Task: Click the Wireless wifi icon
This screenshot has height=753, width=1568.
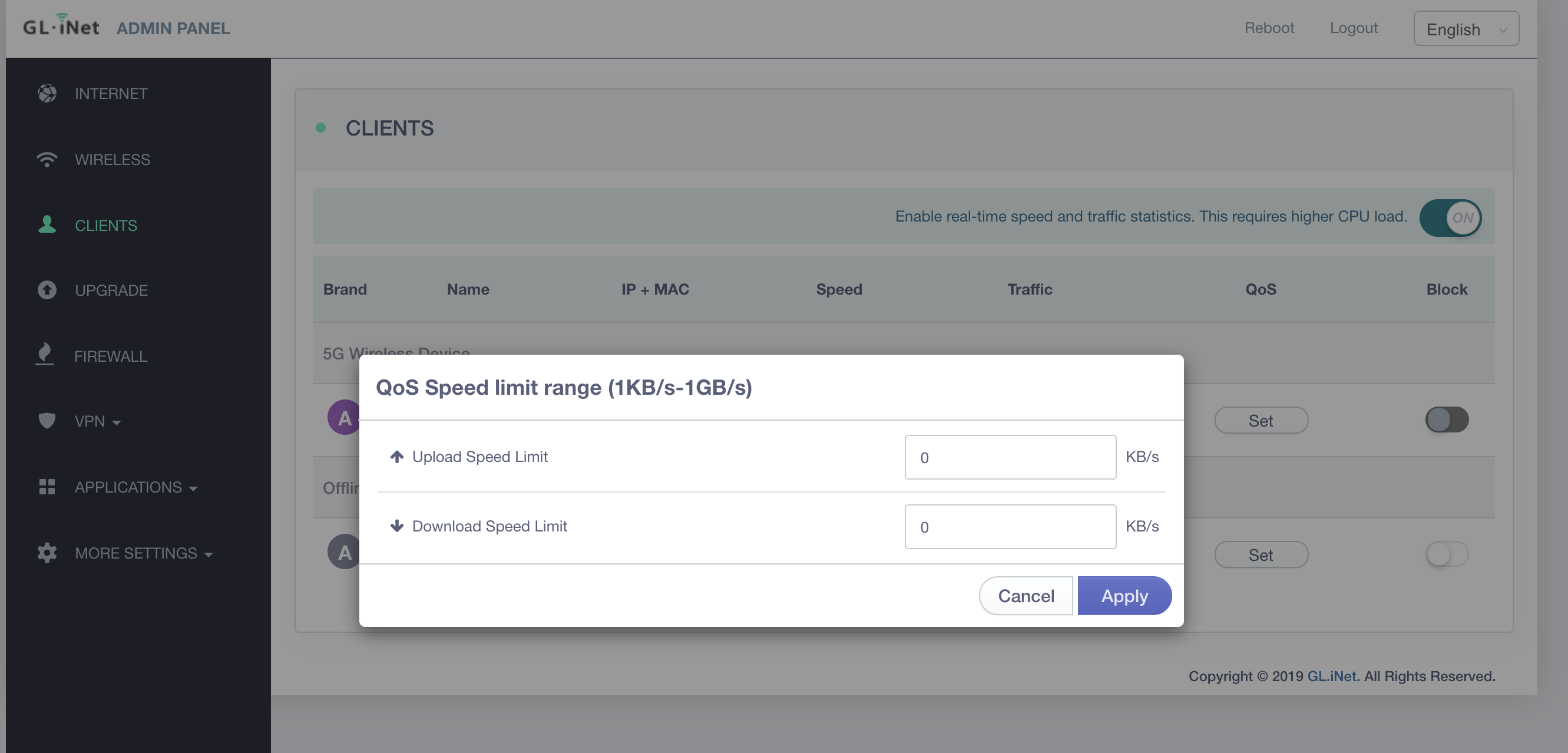Action: 47,159
